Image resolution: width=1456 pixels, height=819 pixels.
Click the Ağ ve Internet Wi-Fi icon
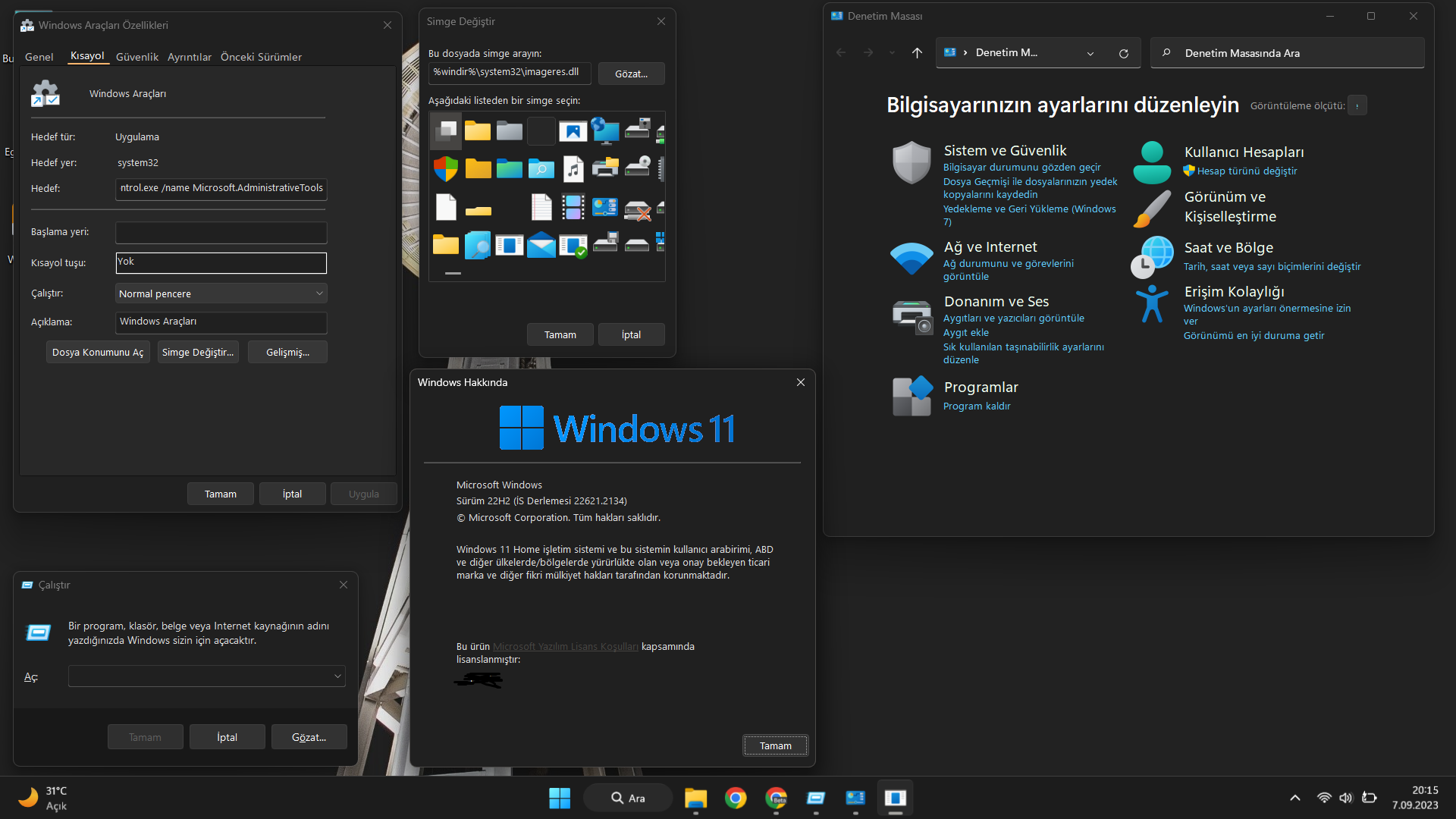pyautogui.click(x=912, y=259)
